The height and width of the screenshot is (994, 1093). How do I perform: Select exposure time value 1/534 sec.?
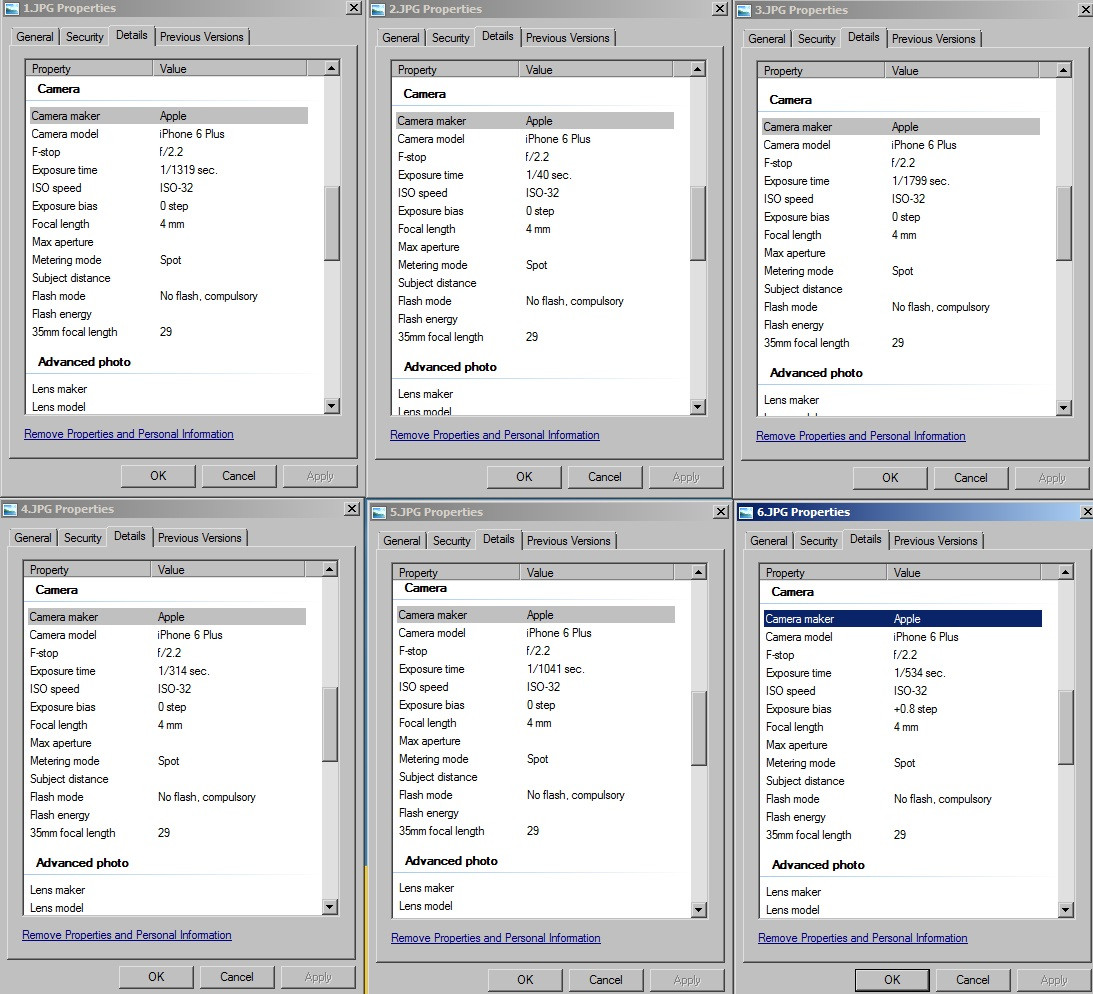coord(919,673)
